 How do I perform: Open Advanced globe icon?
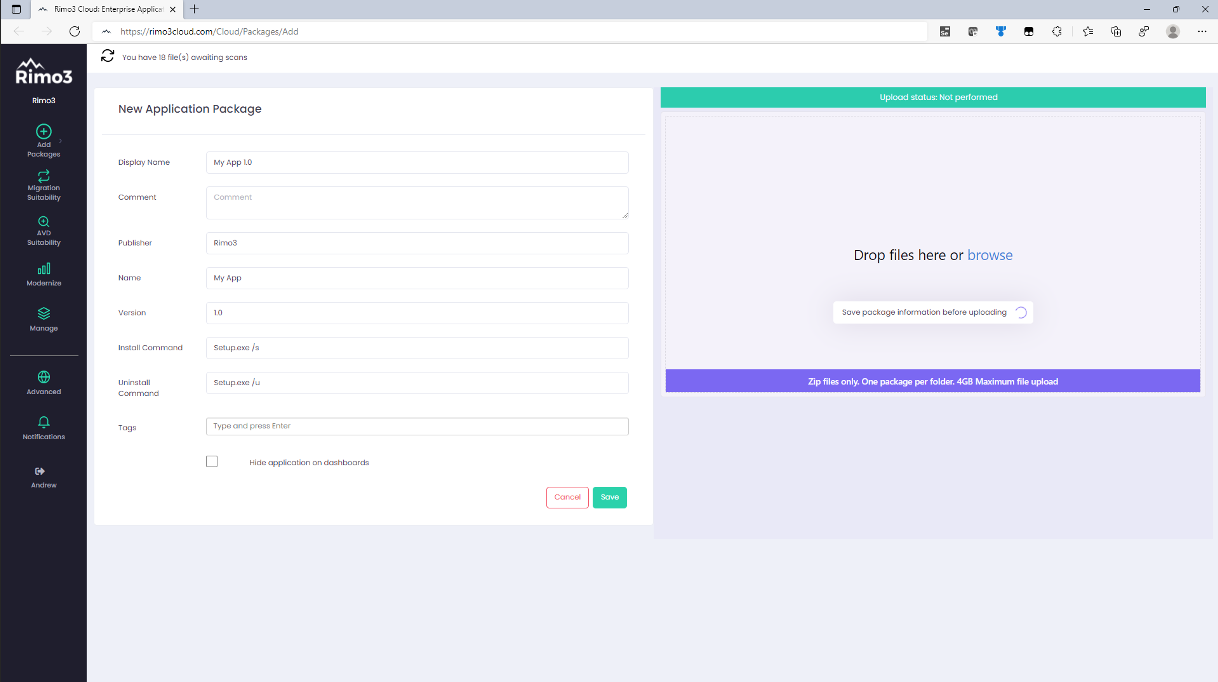(43, 377)
